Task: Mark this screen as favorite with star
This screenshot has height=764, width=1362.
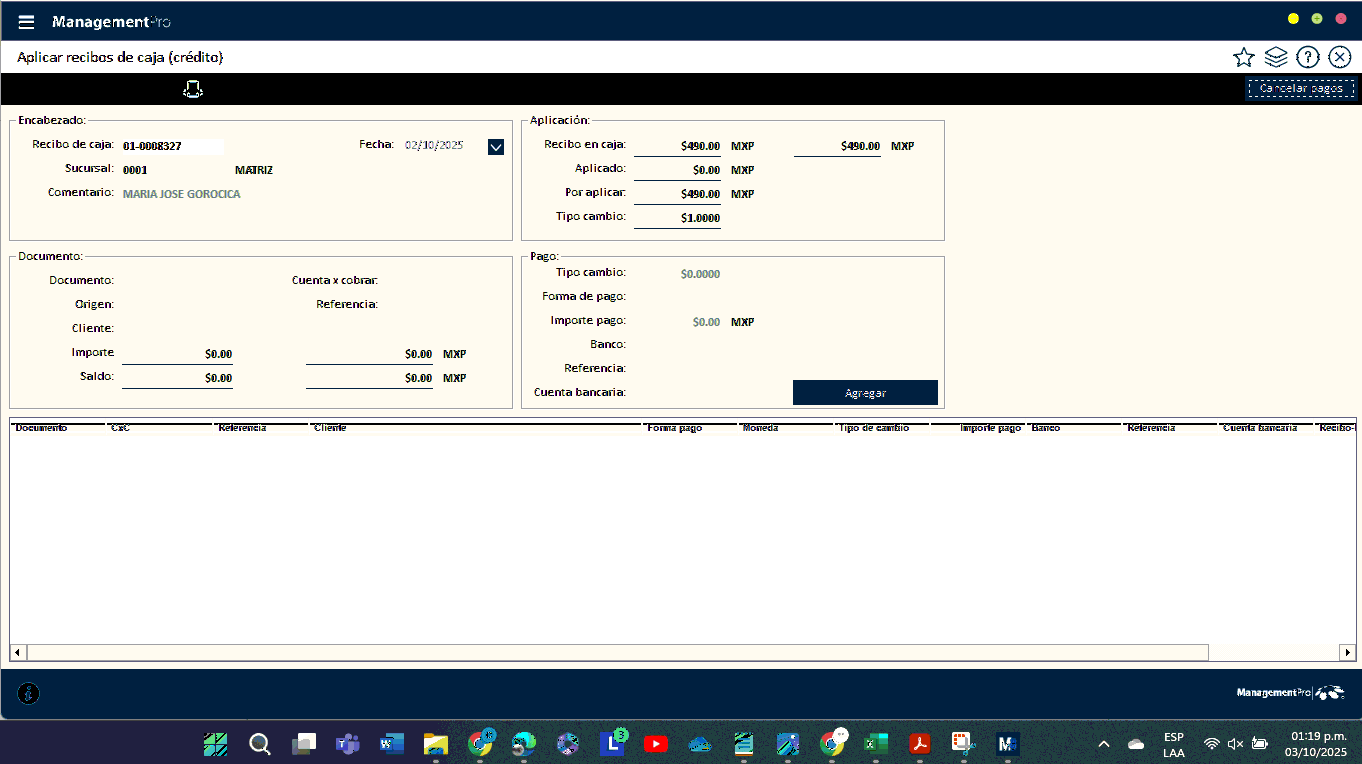Action: pyautogui.click(x=1243, y=57)
